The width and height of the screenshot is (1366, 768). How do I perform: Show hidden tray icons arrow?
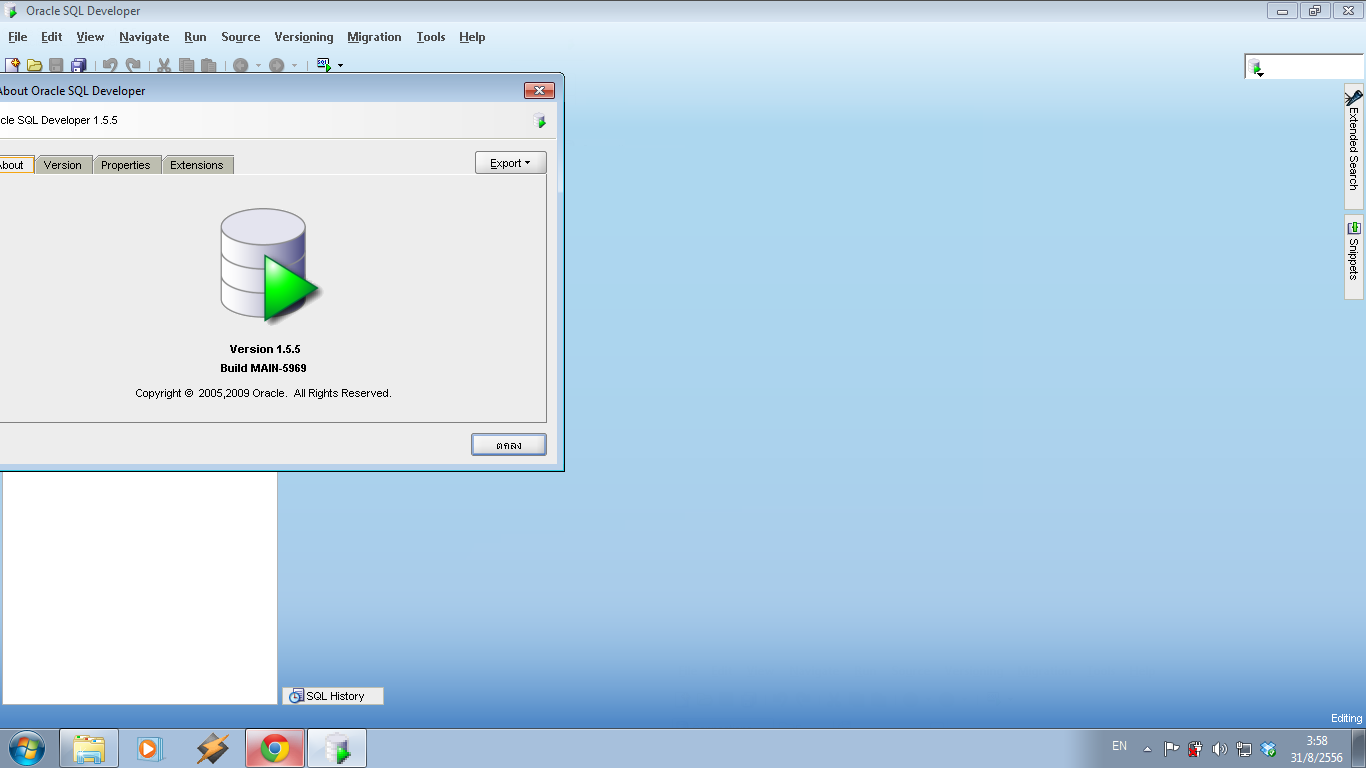click(x=1147, y=749)
